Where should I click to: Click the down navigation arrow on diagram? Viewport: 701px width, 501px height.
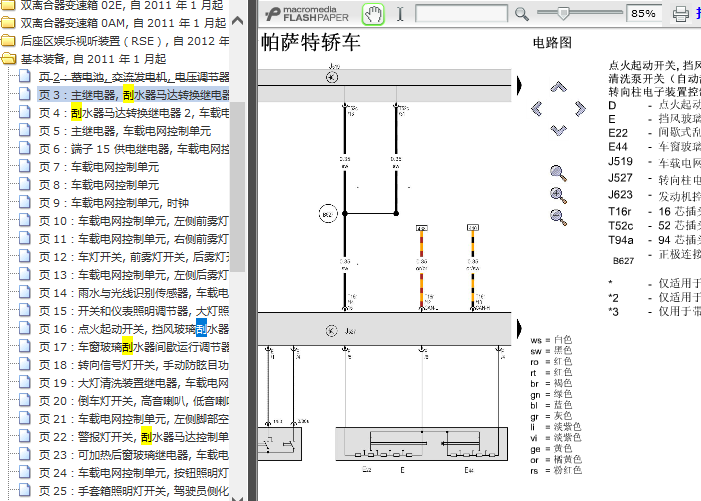pos(558,130)
